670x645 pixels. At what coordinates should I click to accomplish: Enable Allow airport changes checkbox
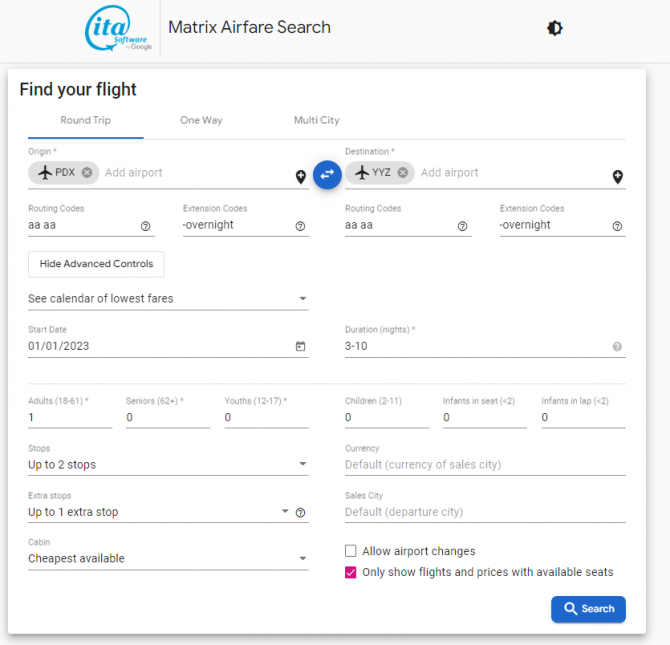(351, 551)
